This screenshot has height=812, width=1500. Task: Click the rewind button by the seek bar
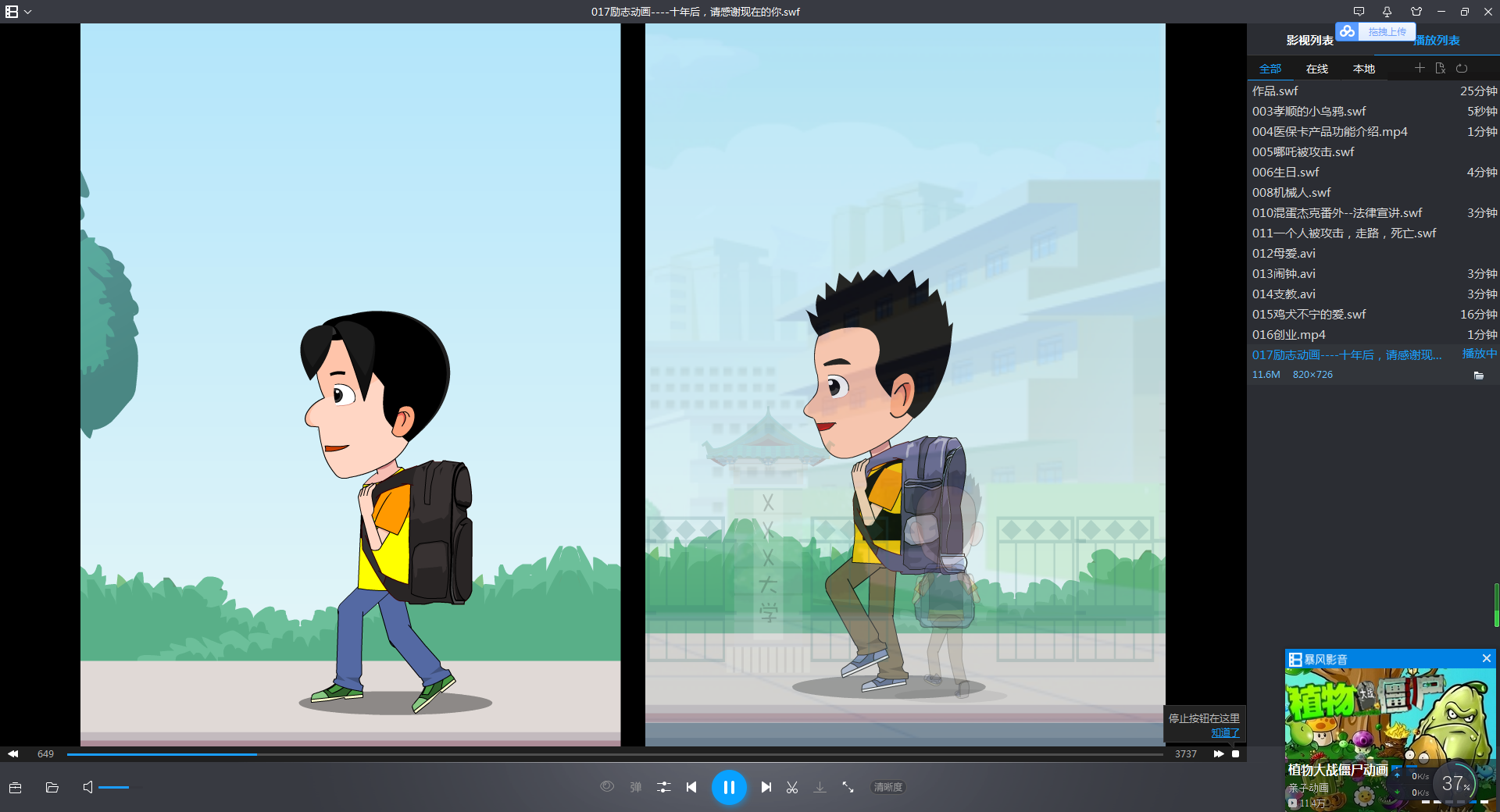point(13,754)
